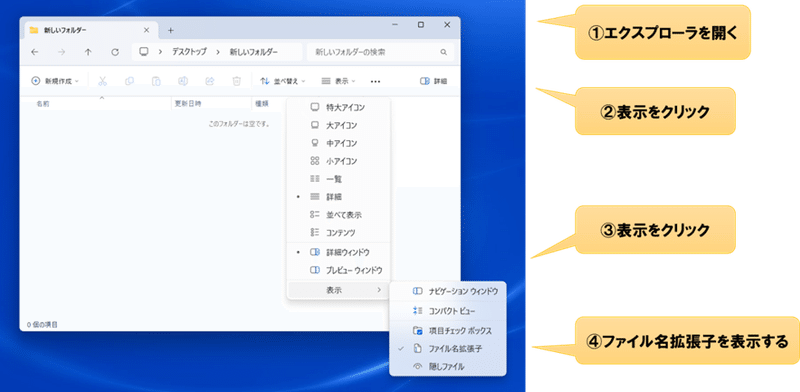Click the 0 個の項目 status text
The image size is (800, 392).
(x=42, y=324)
